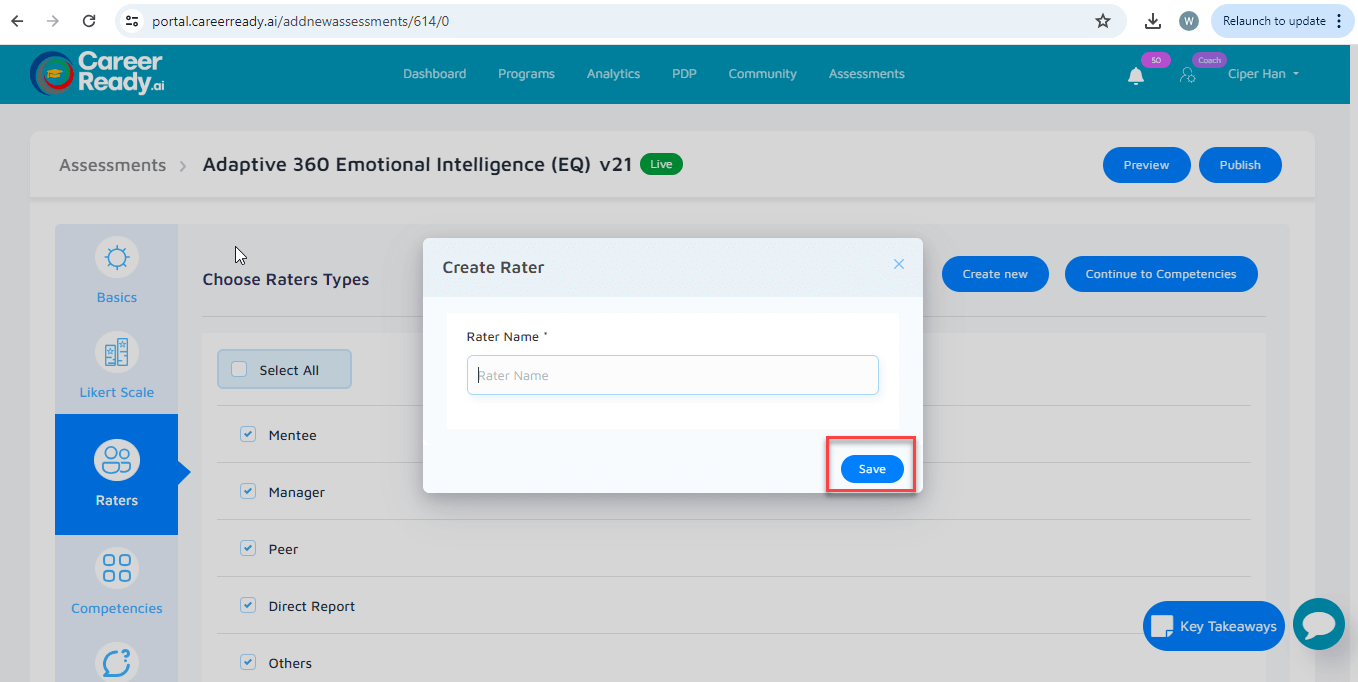Image resolution: width=1358 pixels, height=682 pixels.
Task: Save the new rater
Action: (870, 468)
